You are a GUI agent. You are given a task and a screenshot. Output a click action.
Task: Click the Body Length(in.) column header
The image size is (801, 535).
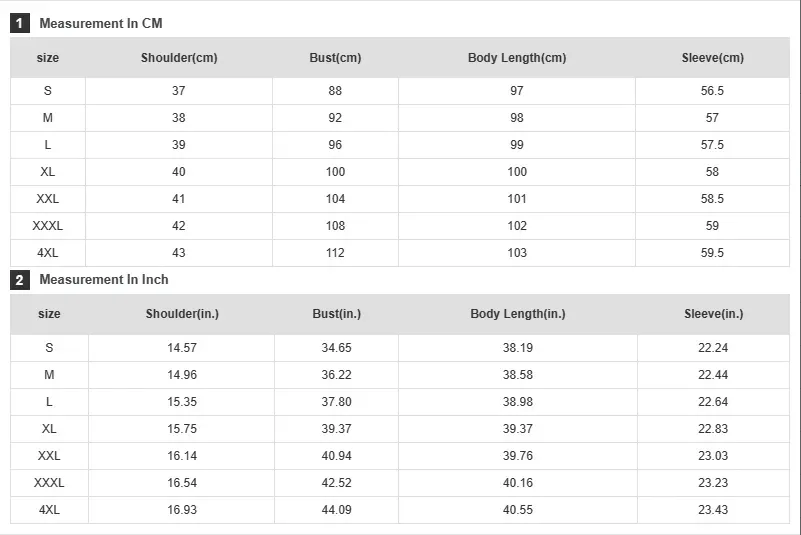click(x=518, y=314)
